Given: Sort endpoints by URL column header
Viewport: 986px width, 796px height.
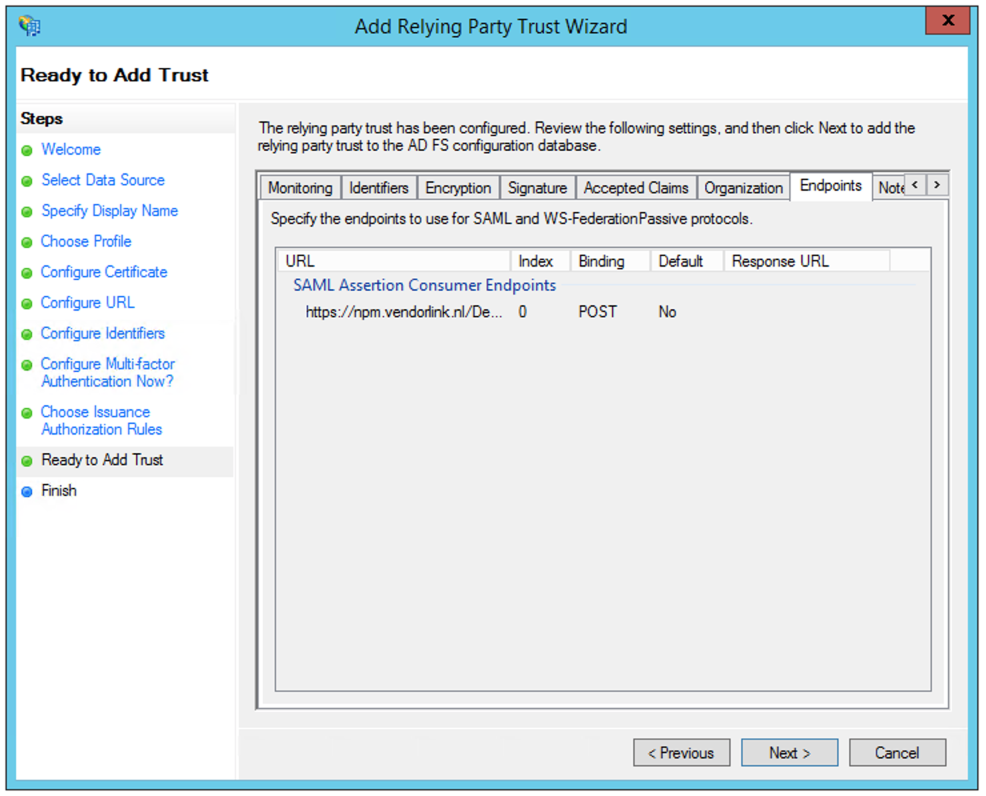Looking at the screenshot, I should click(x=394, y=261).
